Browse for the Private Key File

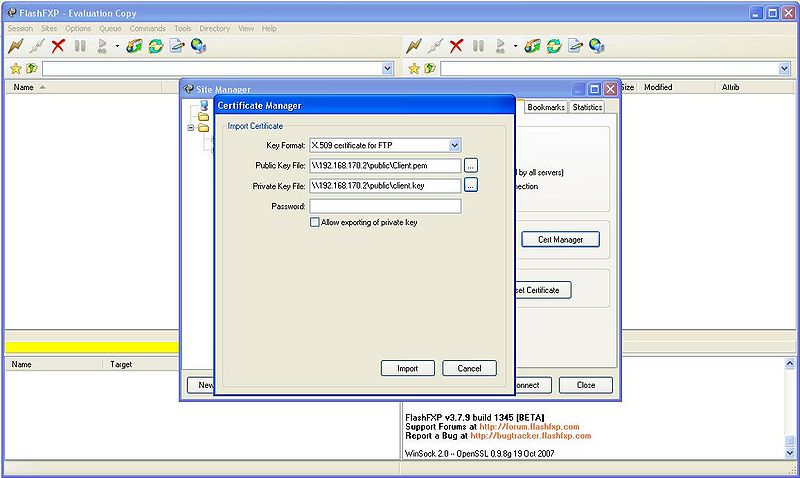471,185
